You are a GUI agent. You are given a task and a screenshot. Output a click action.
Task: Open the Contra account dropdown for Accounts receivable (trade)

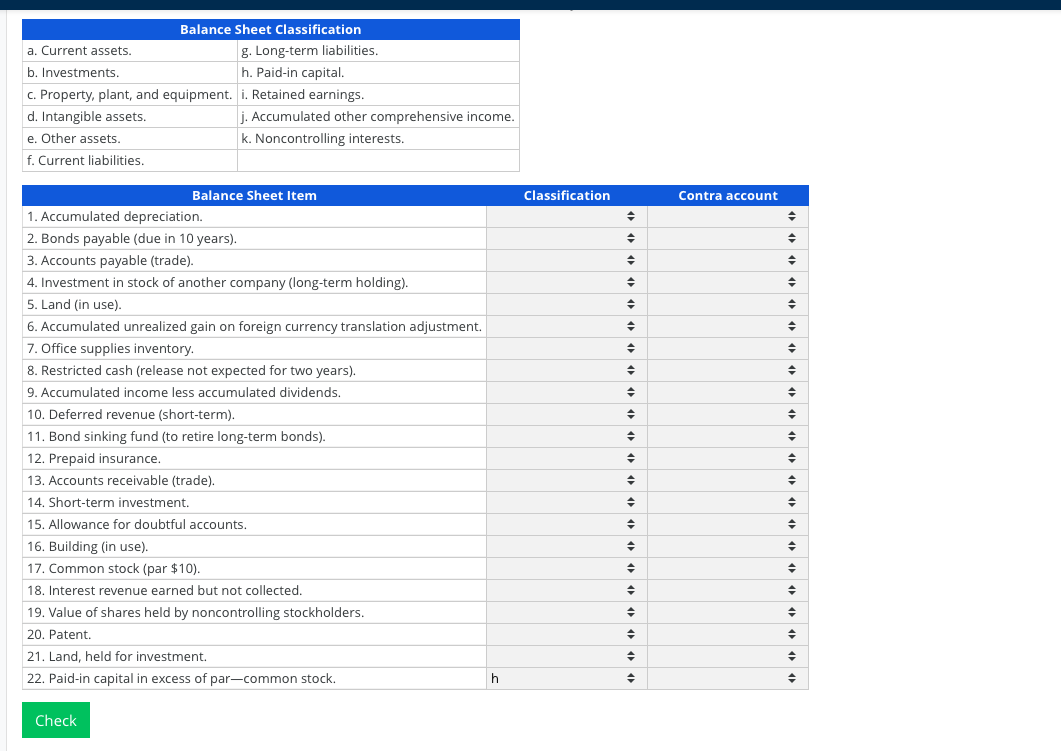728,480
